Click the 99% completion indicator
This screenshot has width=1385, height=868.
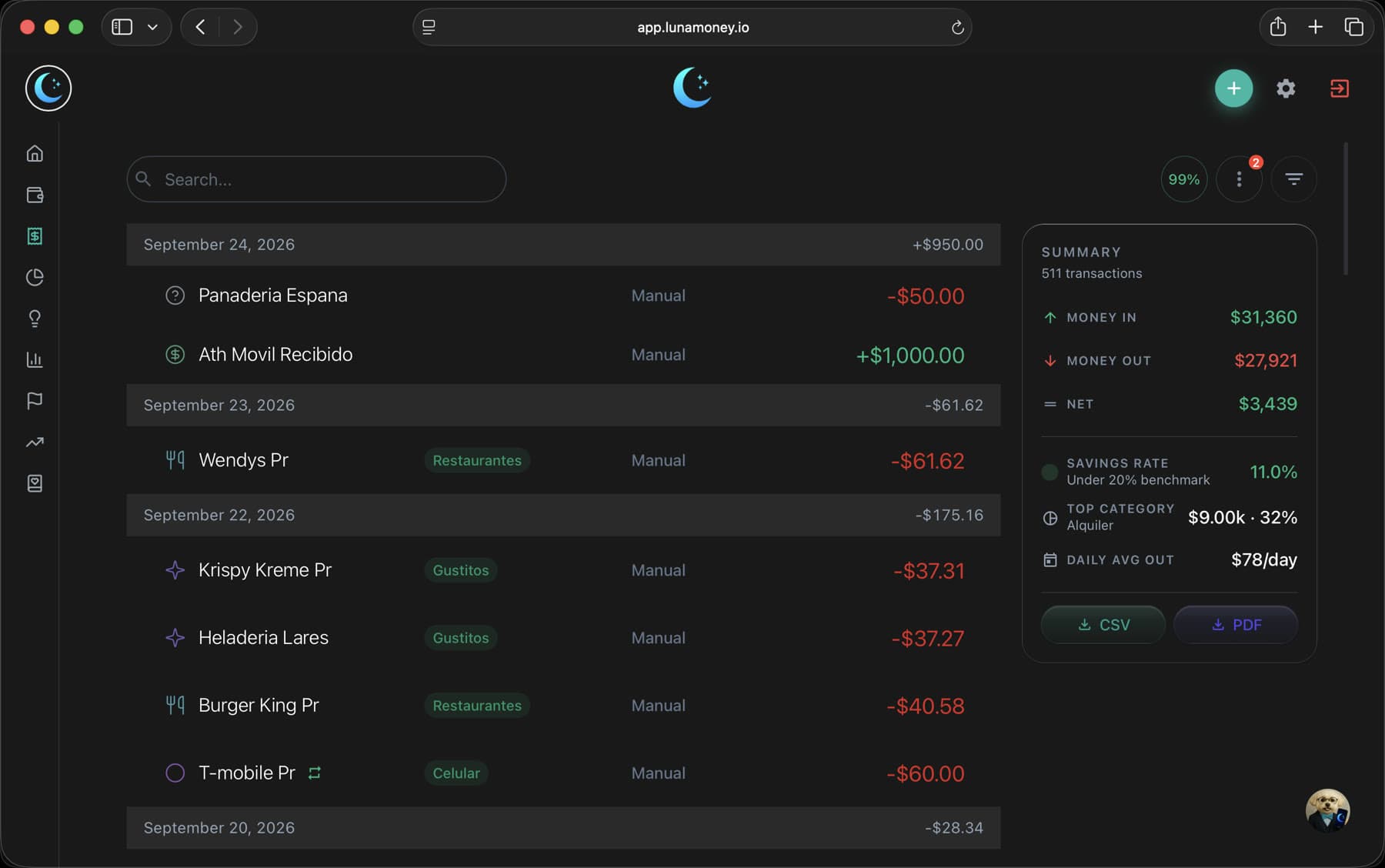coord(1183,179)
